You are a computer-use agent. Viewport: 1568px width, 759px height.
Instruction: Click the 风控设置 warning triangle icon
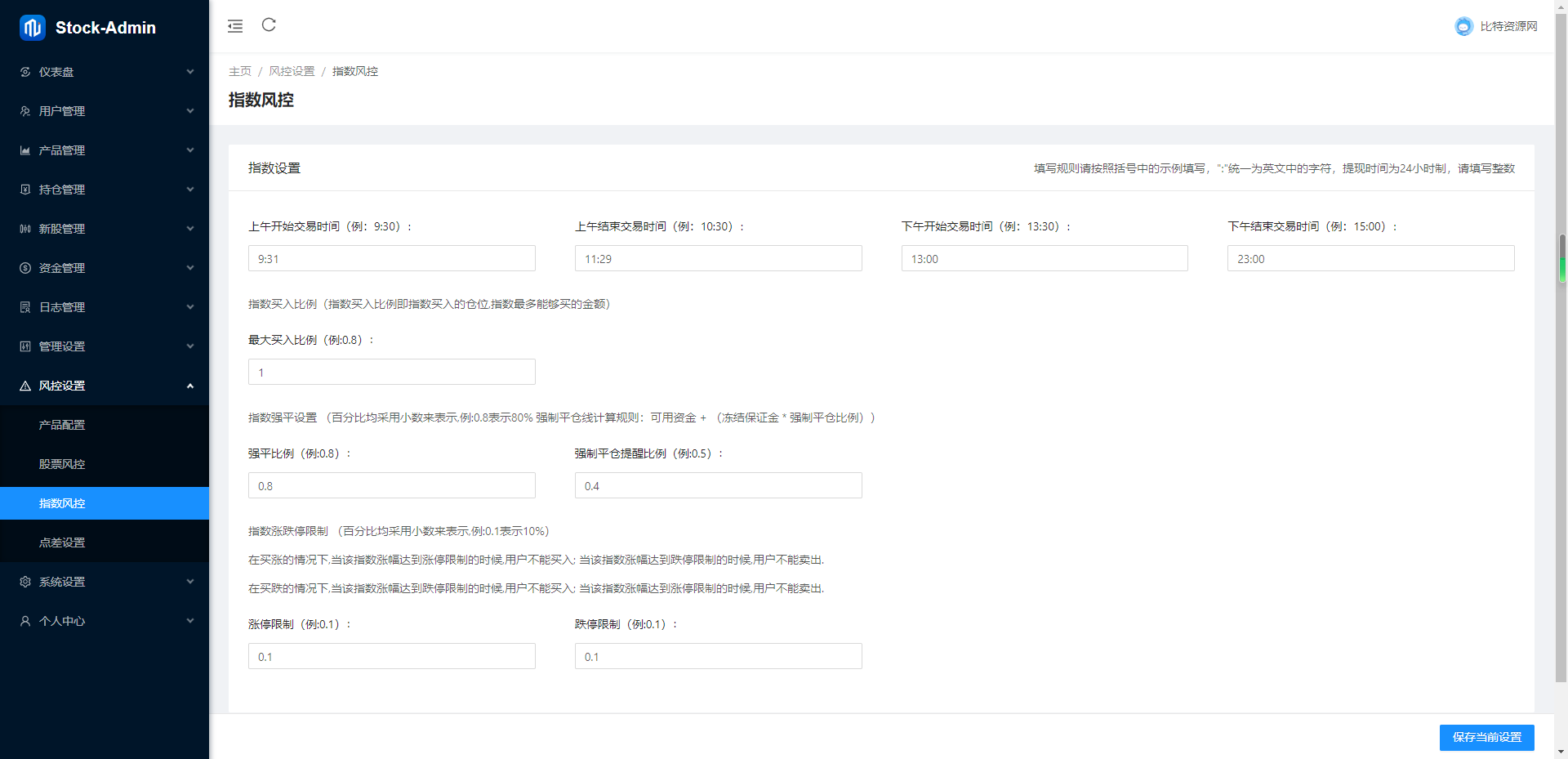(24, 386)
